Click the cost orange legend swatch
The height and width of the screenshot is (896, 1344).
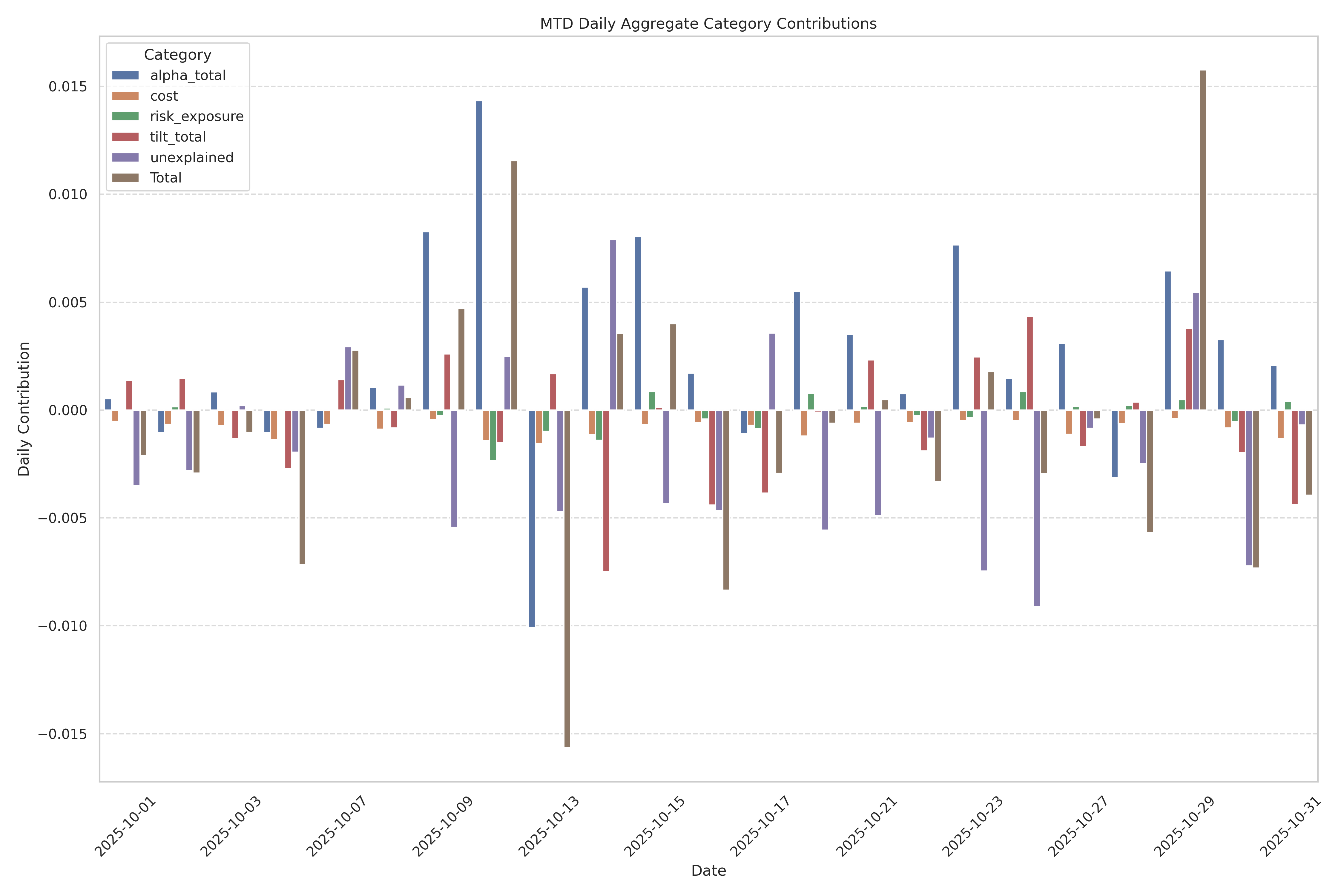[125, 96]
